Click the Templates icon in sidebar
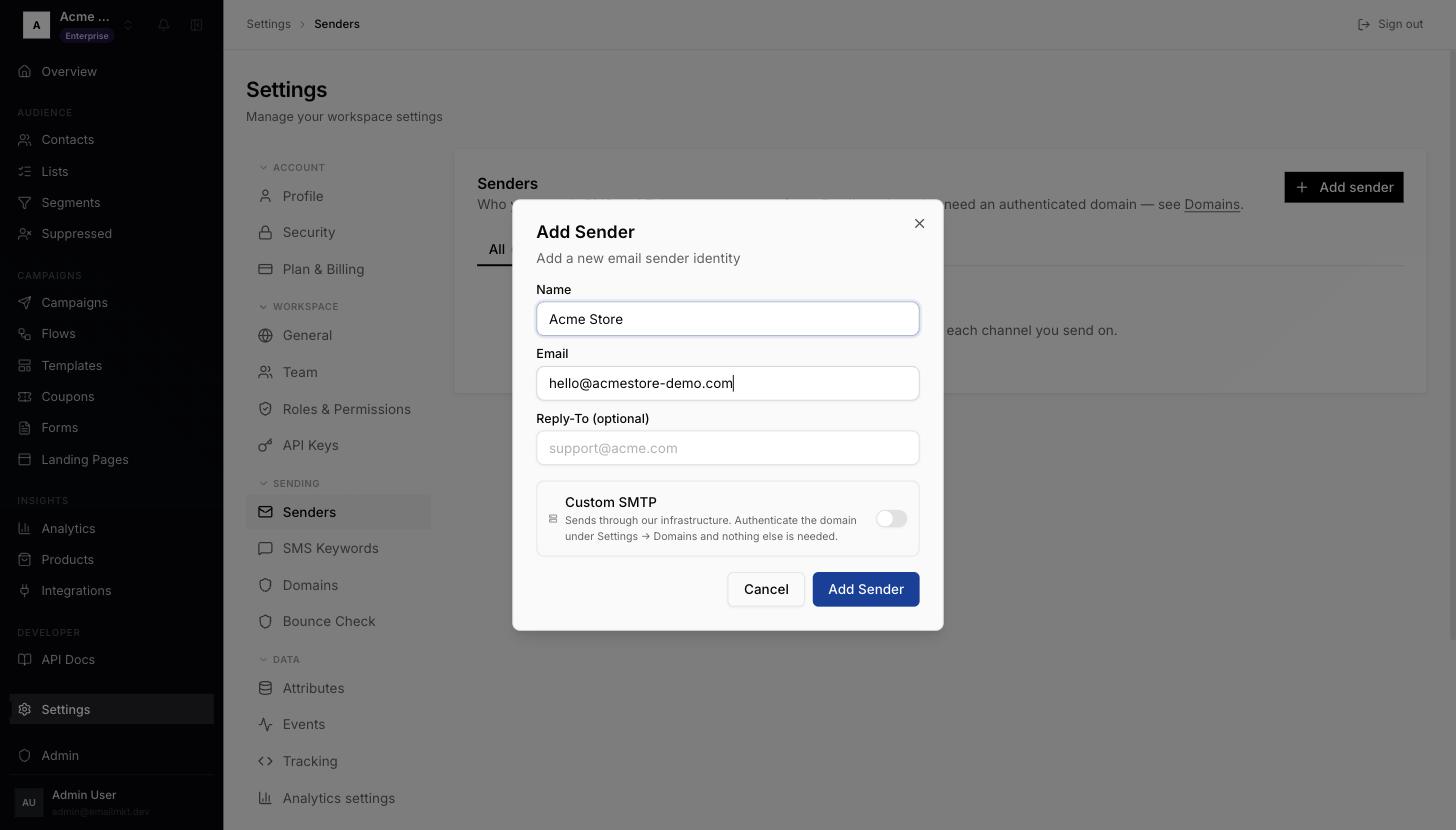 coord(25,365)
